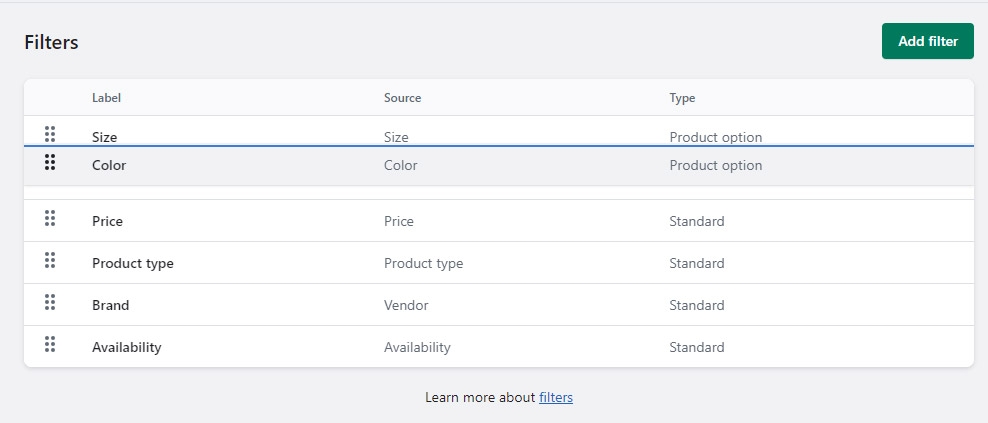Click the drag handle beside Color
The width and height of the screenshot is (988, 423).
[x=50, y=162]
